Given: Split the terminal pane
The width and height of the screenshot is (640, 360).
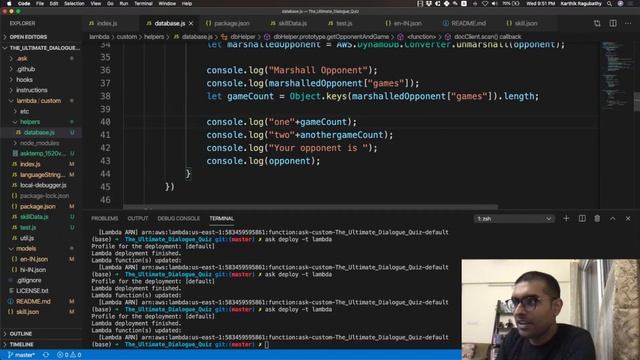Looking at the screenshot, I should coord(582,219).
